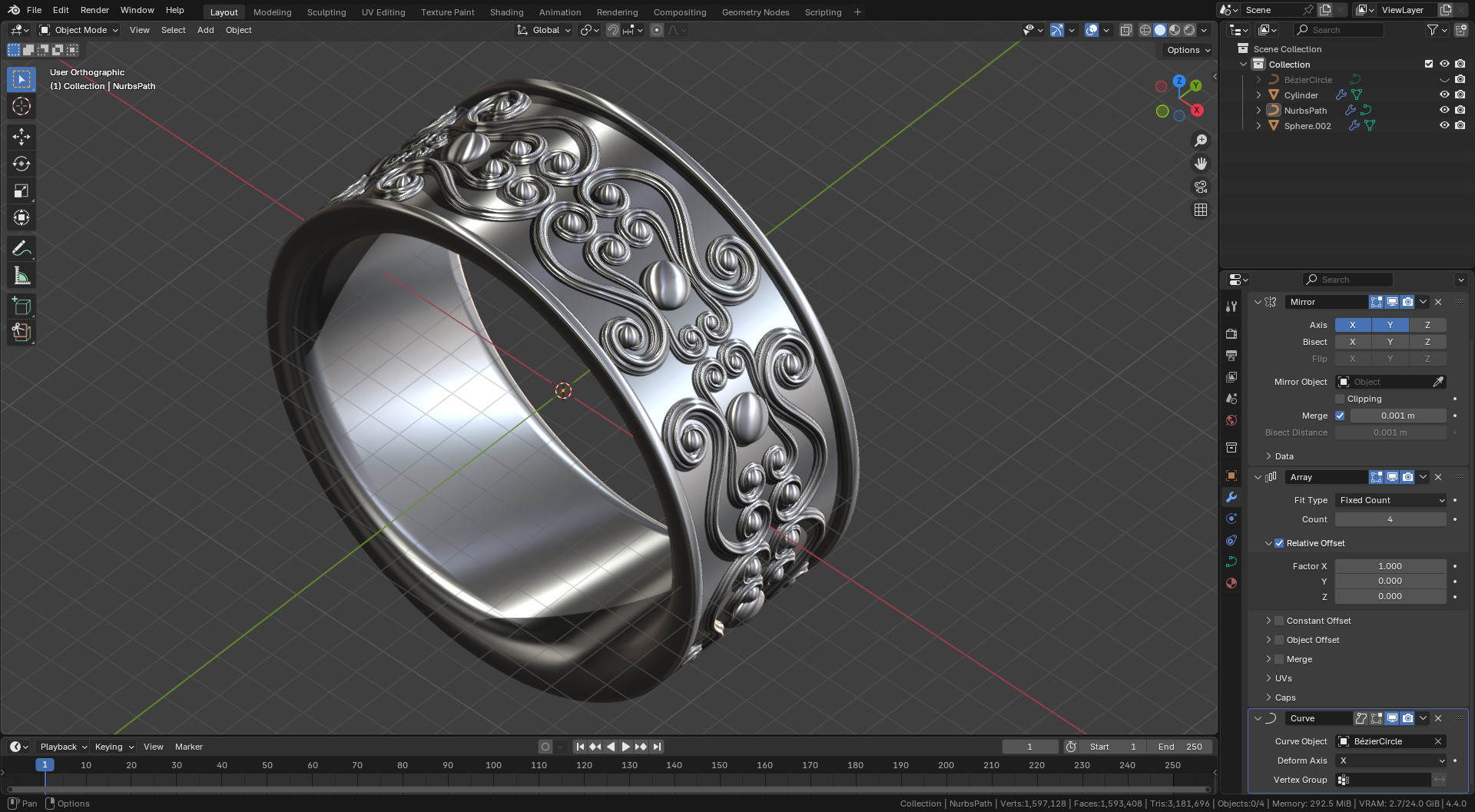
Task: Open the Output properties tab
Action: [1231, 355]
